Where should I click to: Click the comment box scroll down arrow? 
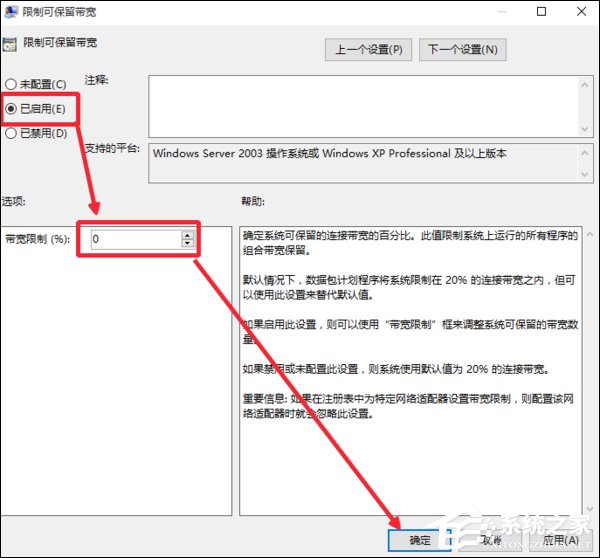[585, 129]
